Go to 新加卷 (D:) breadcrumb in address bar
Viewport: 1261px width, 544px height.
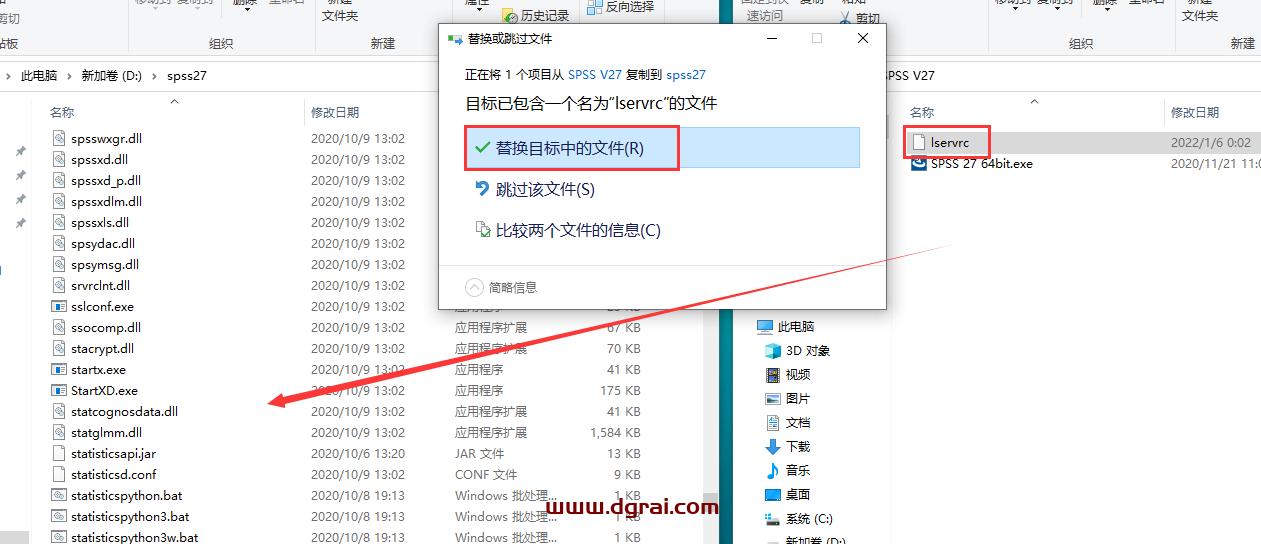111,76
